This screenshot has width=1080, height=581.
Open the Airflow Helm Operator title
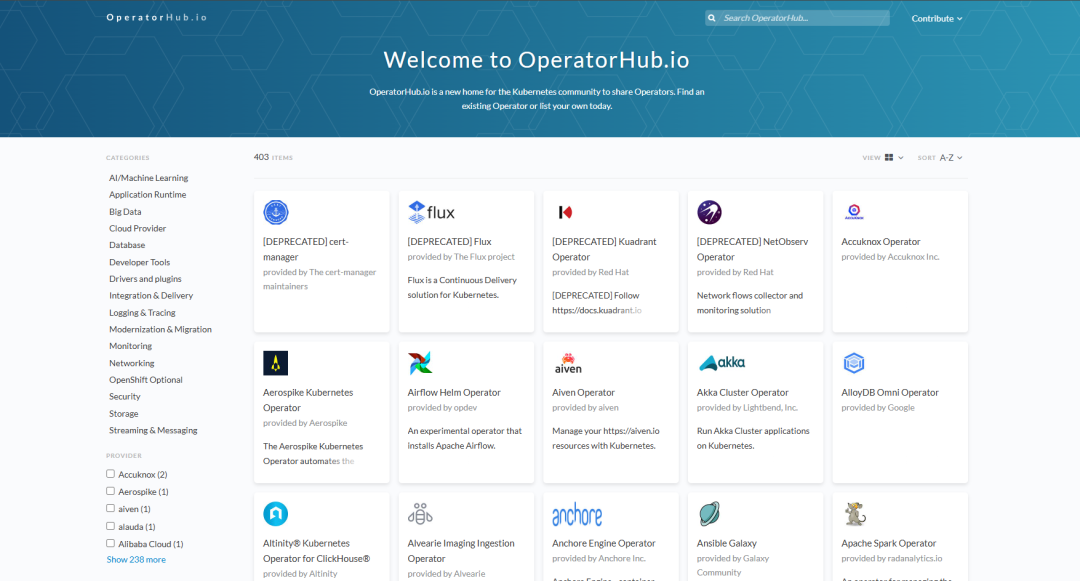pos(454,392)
